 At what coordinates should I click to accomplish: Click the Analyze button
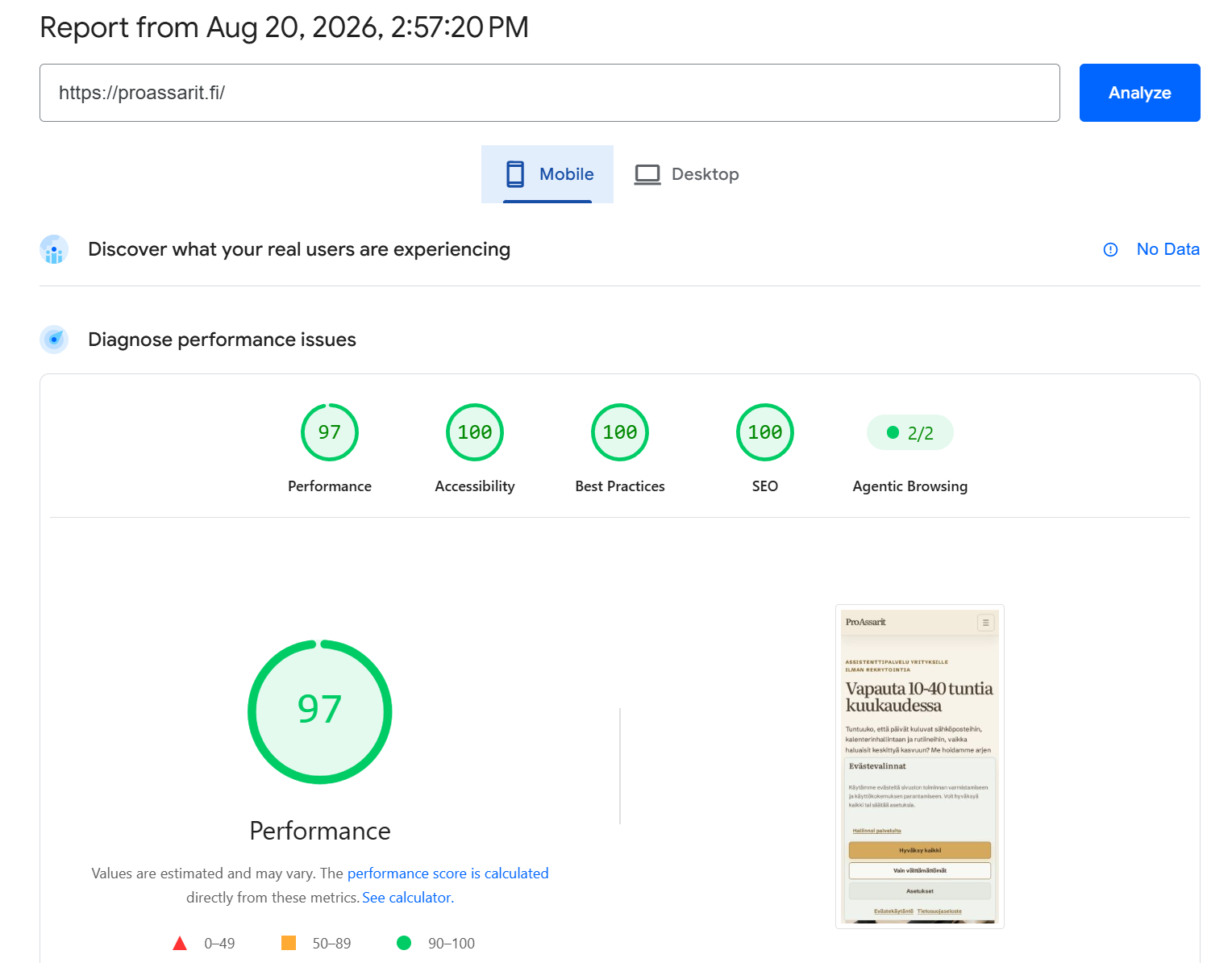[1139, 93]
